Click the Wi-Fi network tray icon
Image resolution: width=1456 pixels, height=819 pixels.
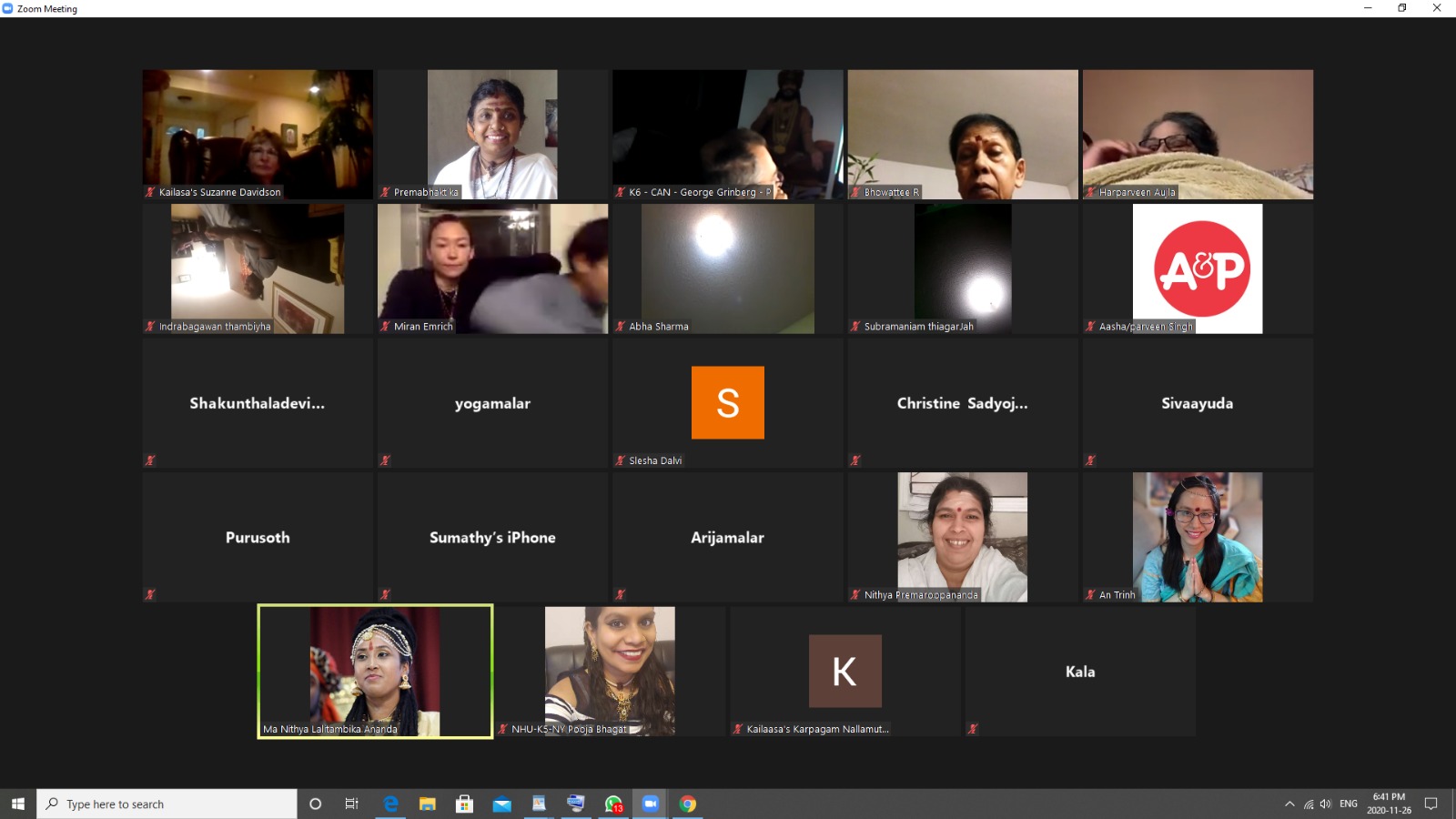pyautogui.click(x=1308, y=804)
